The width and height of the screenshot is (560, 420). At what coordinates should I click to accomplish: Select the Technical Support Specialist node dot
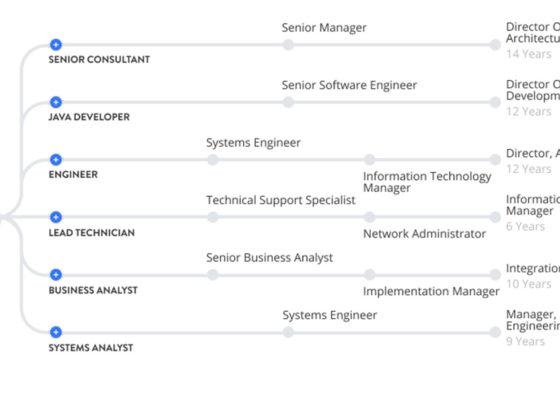[x=213, y=217]
